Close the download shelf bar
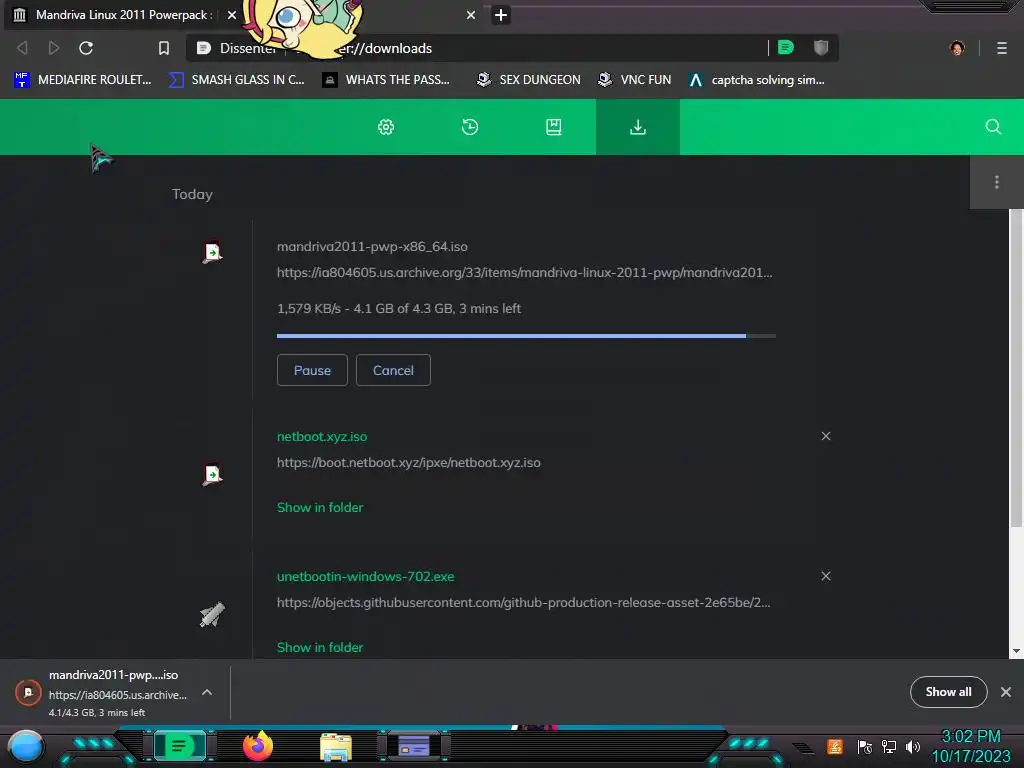 coord(1006,692)
